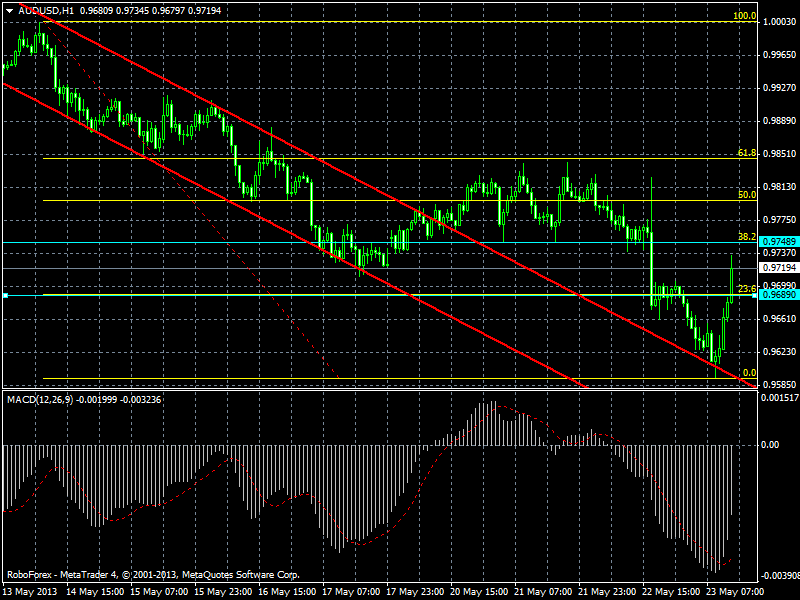The image size is (800, 600).
Task: Click the 0.98510 price axis label
Action: 780,154
